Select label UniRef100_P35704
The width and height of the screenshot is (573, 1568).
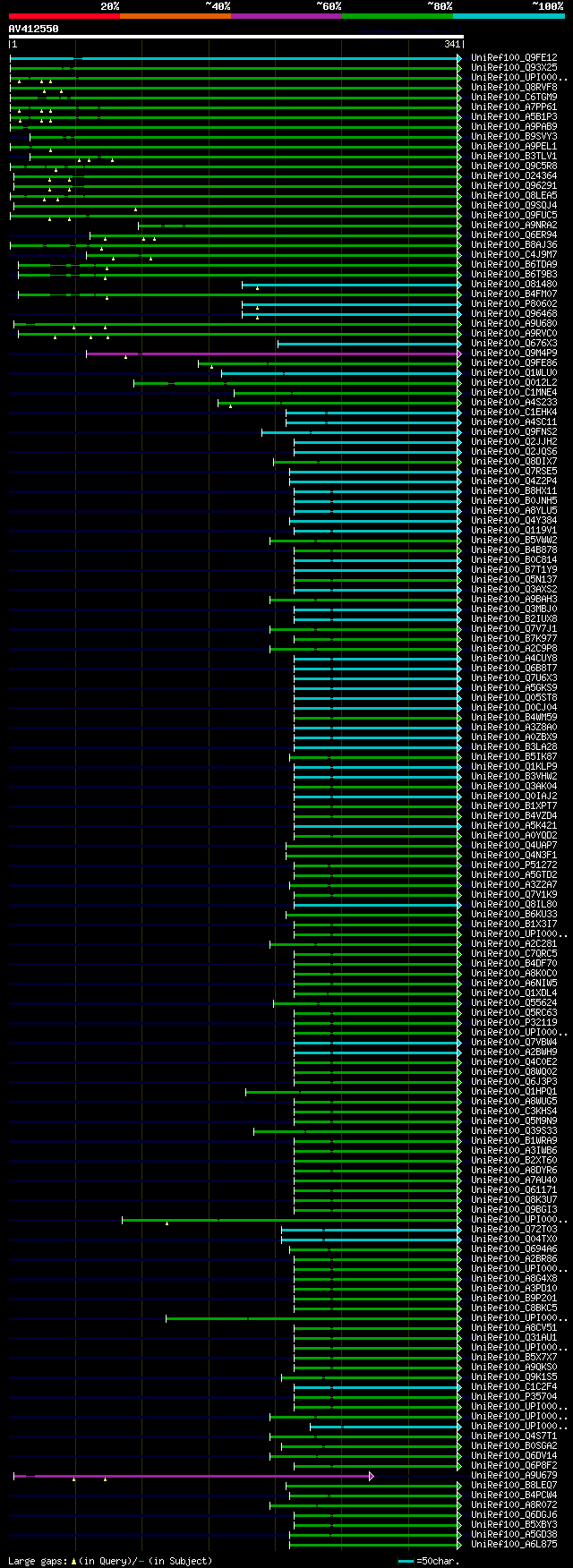point(514,1397)
